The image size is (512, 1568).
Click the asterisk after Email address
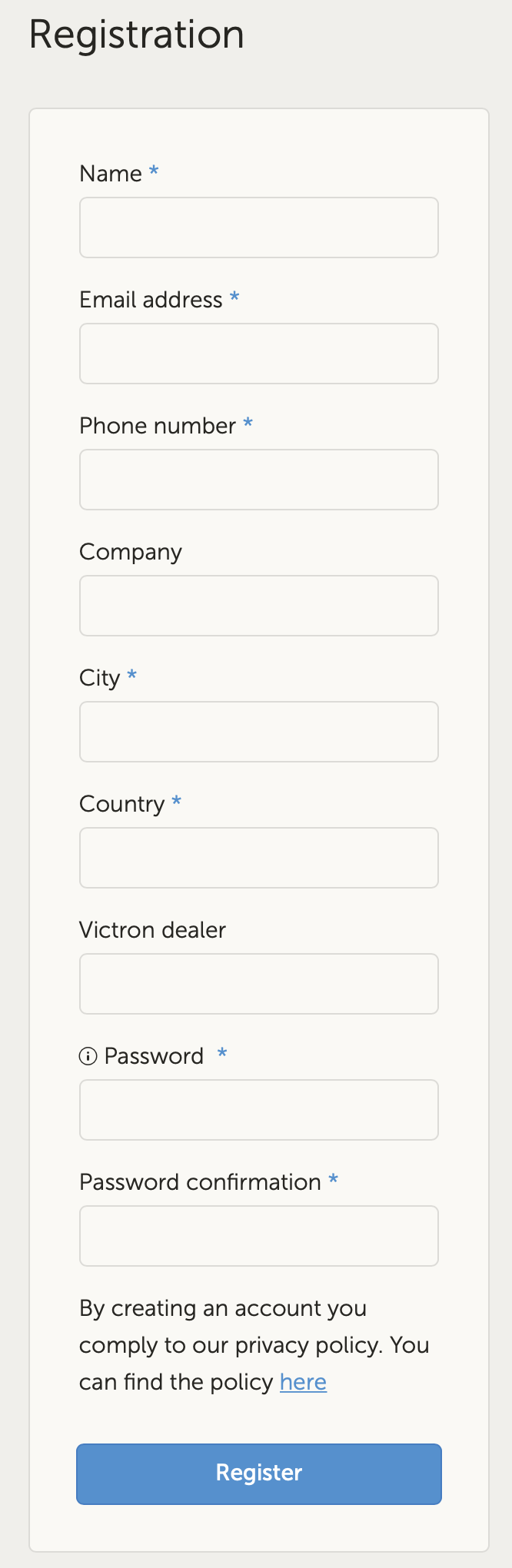point(234,300)
